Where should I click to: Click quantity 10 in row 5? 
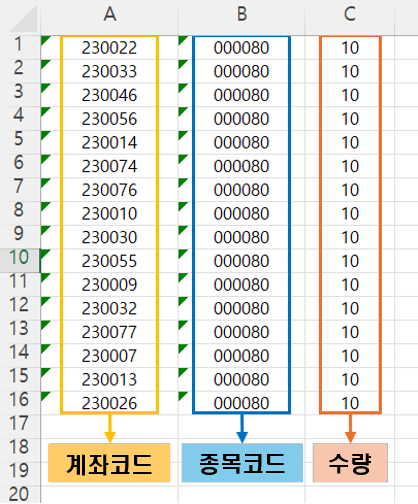350,142
